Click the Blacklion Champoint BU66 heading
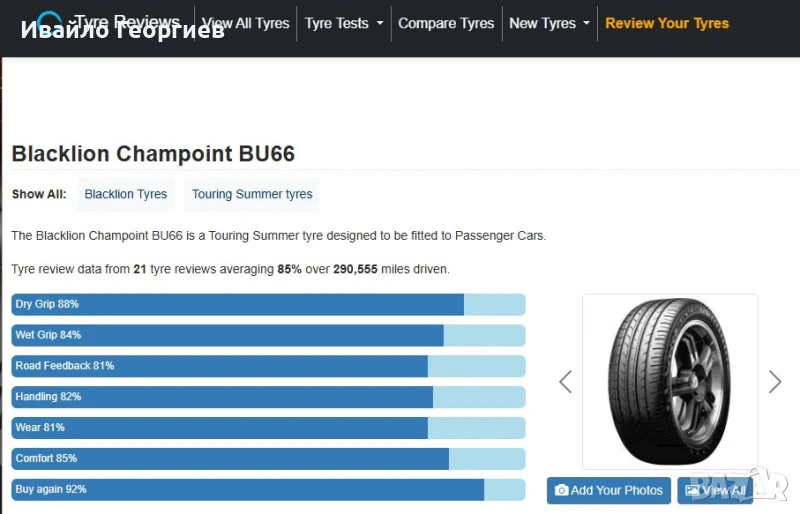The height and width of the screenshot is (514, 800). 153,154
